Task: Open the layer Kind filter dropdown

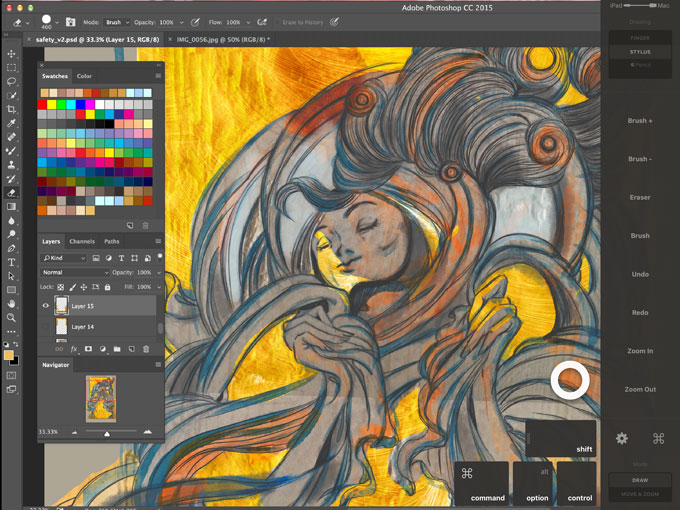Action: 64,258
